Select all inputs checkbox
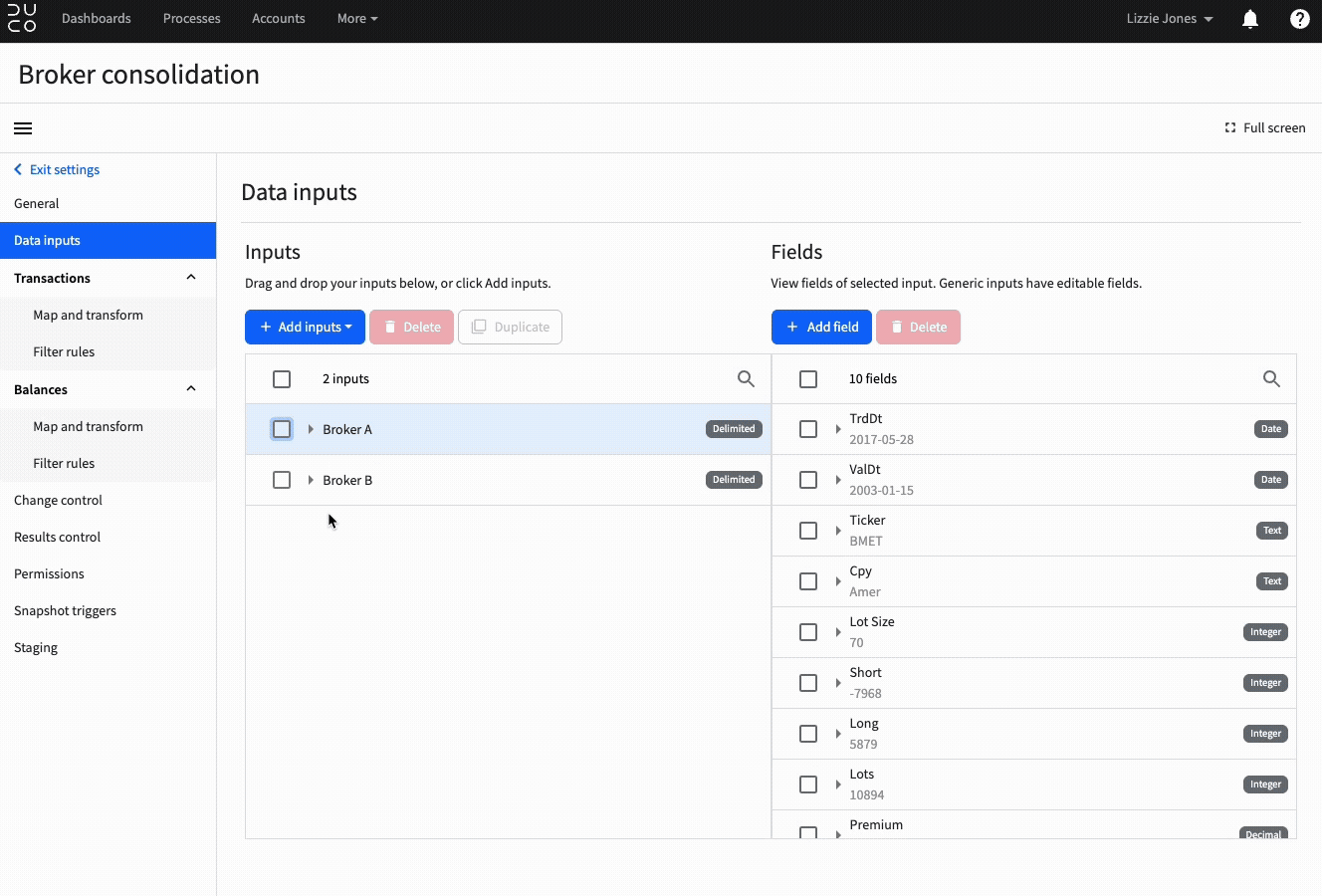 (282, 379)
